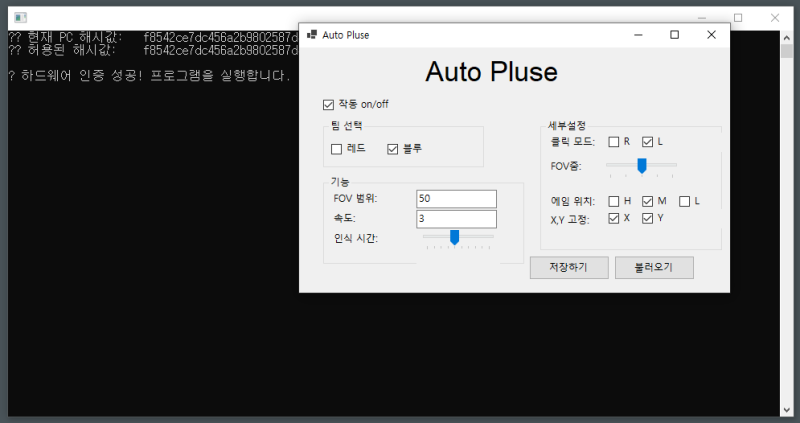Screen dimensions: 800x423
Task: Enable the R option for 클릭 모드
Action: pos(614,142)
